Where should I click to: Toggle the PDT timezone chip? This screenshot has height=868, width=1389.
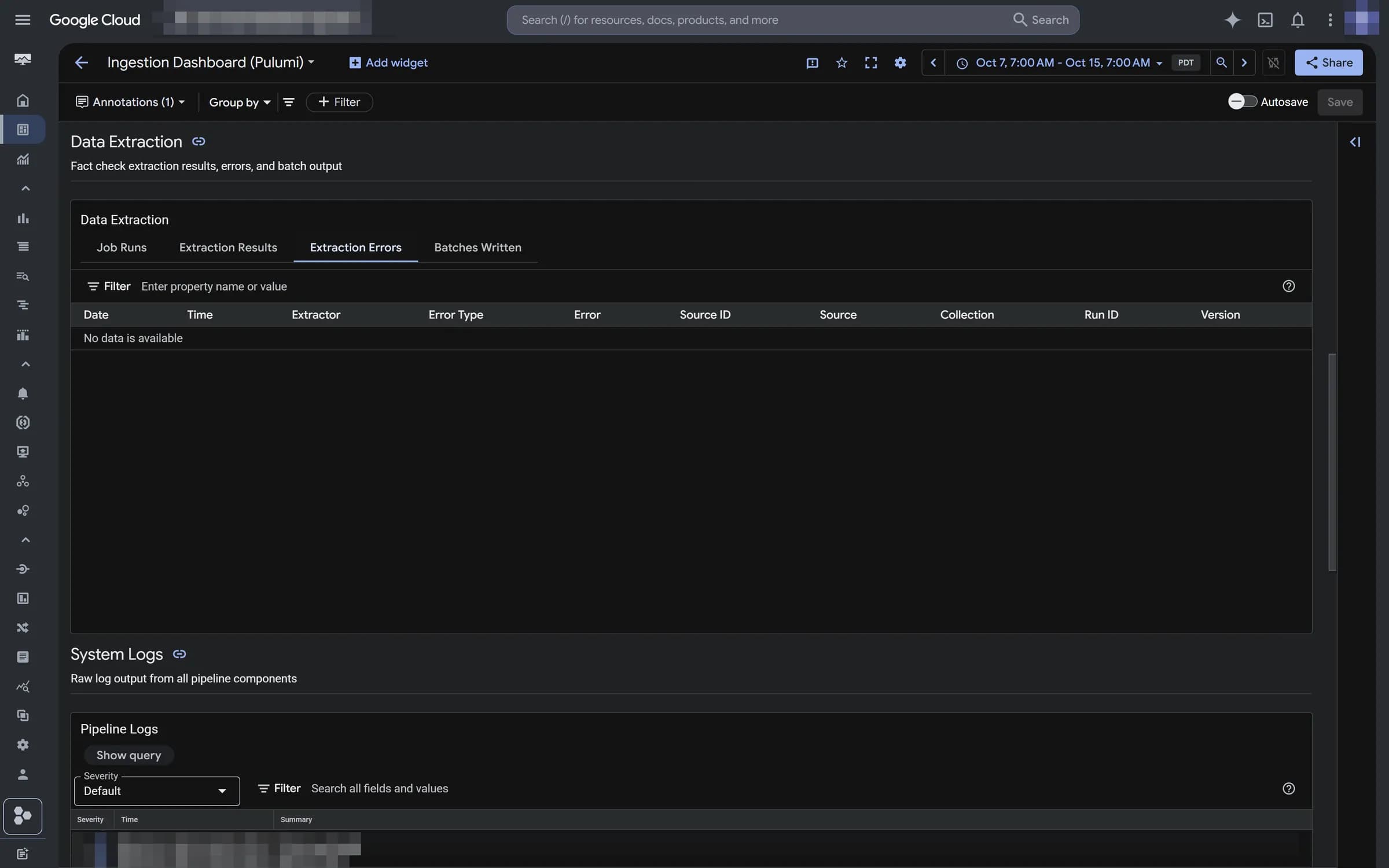pos(1185,62)
